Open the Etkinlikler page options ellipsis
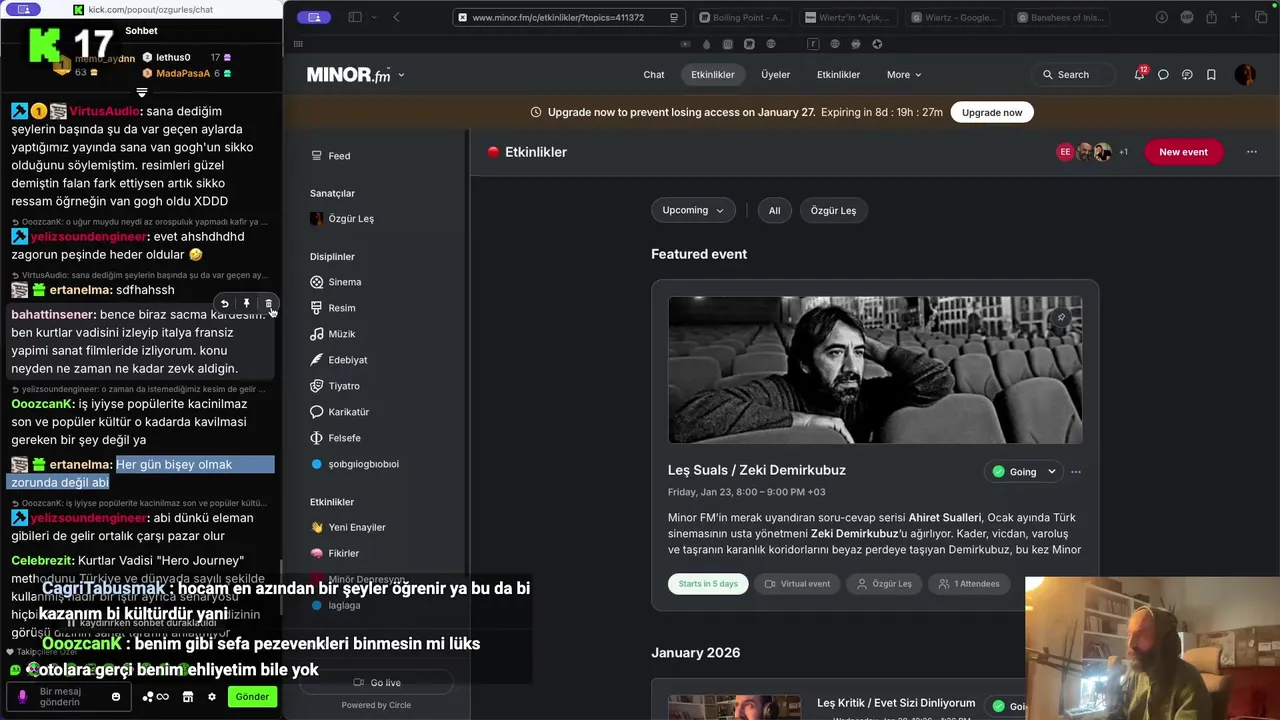Viewport: 1280px width, 720px height. pos(1251,152)
